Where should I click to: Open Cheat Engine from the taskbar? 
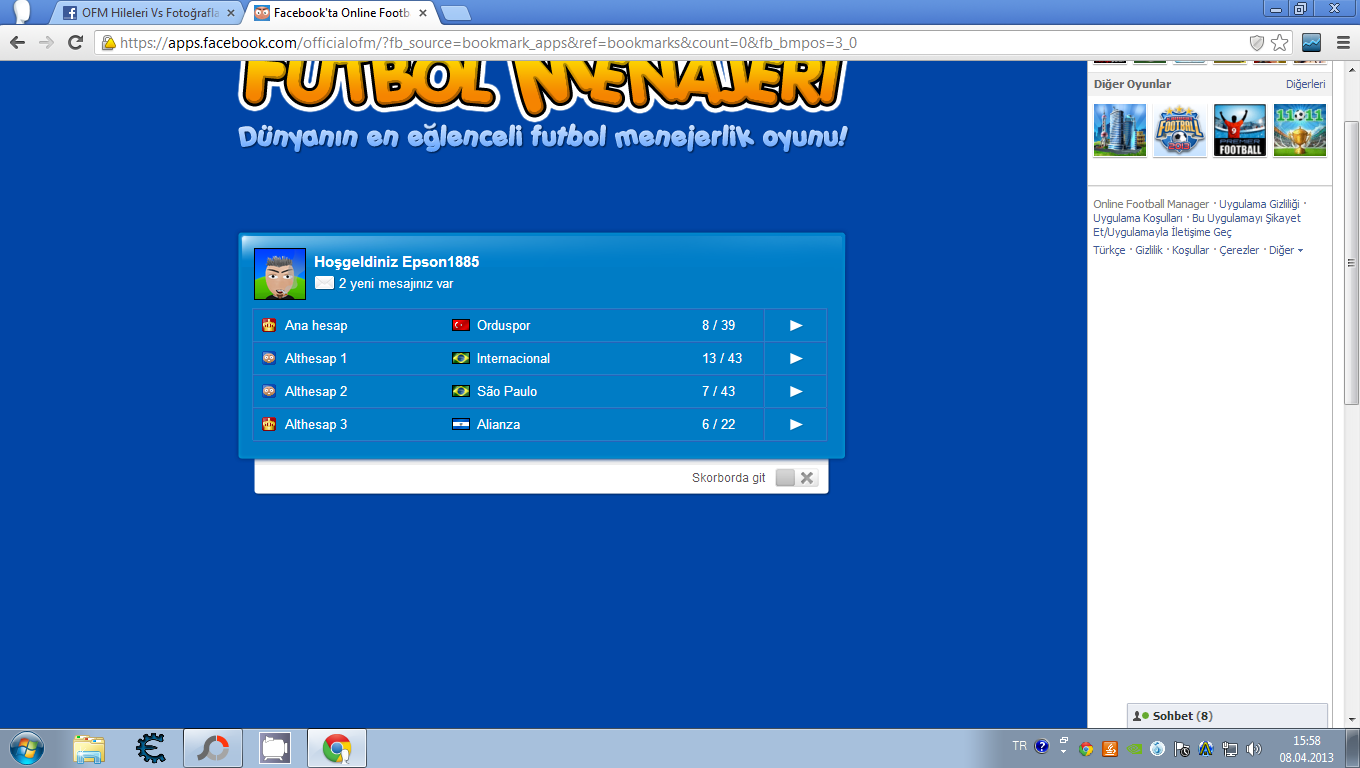[151, 748]
